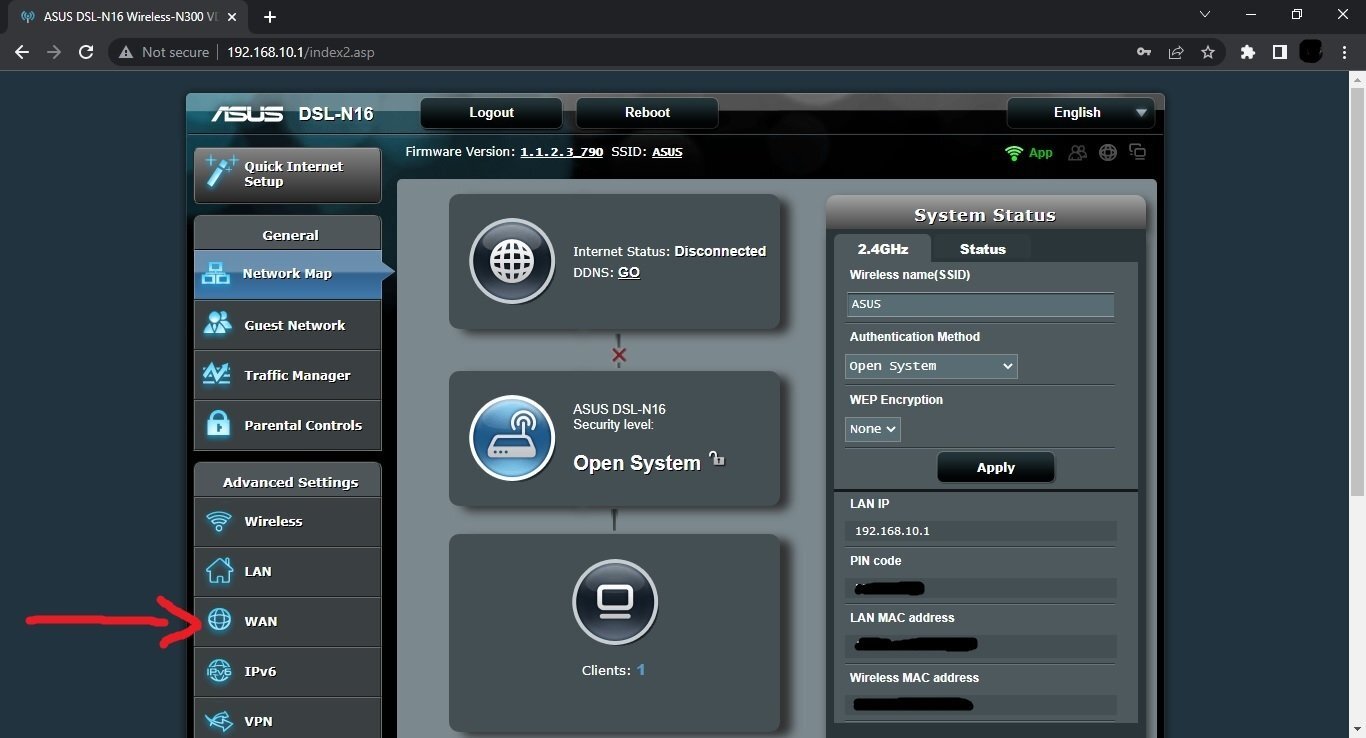Click the open padlock security icon
Image resolution: width=1366 pixels, height=738 pixels.
coord(716,459)
